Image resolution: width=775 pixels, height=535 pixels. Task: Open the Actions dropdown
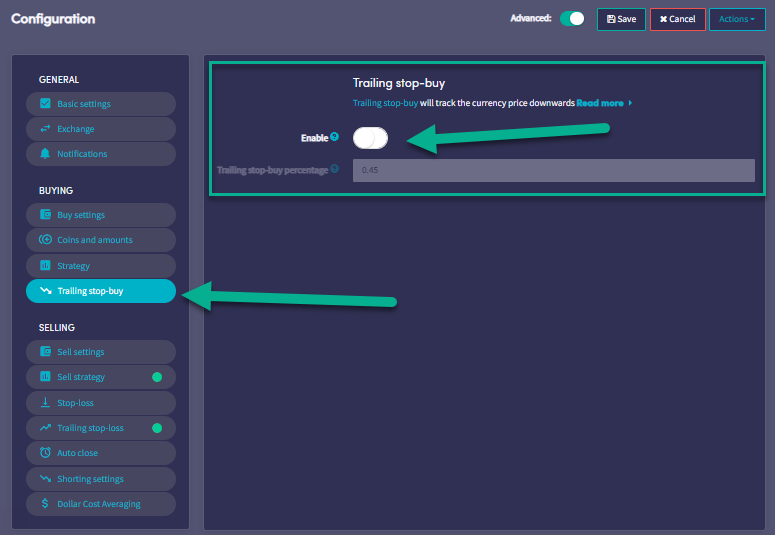(737, 19)
